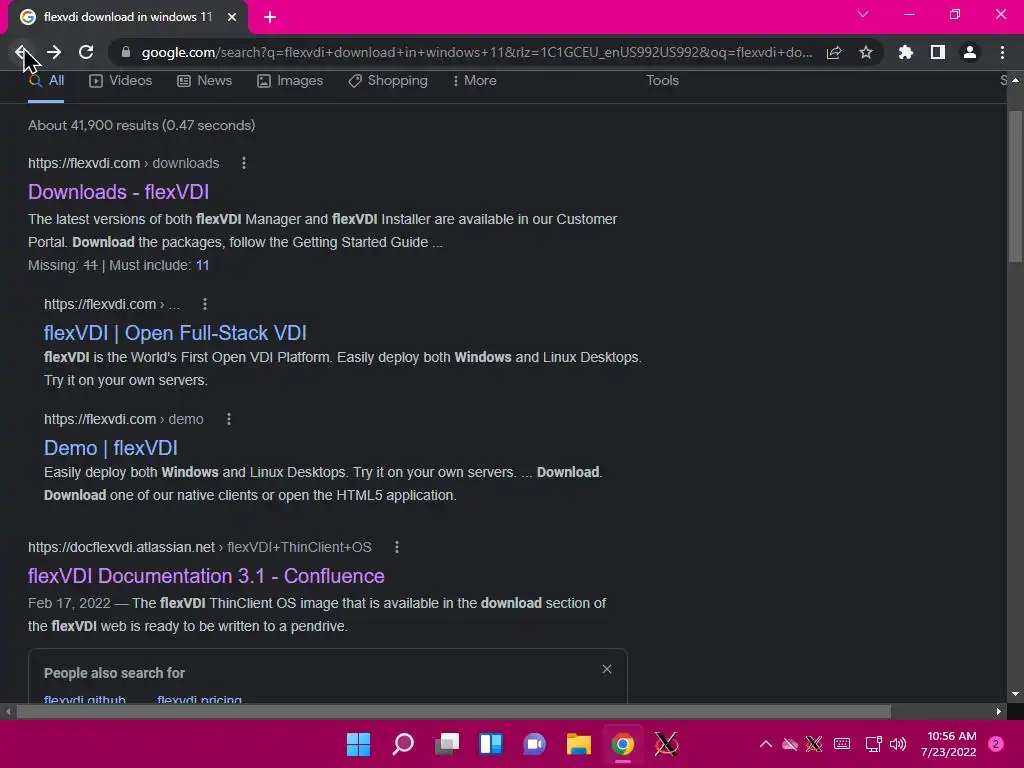Open options for flexvdi.com demo result
The width and height of the screenshot is (1024, 768).
point(229,419)
